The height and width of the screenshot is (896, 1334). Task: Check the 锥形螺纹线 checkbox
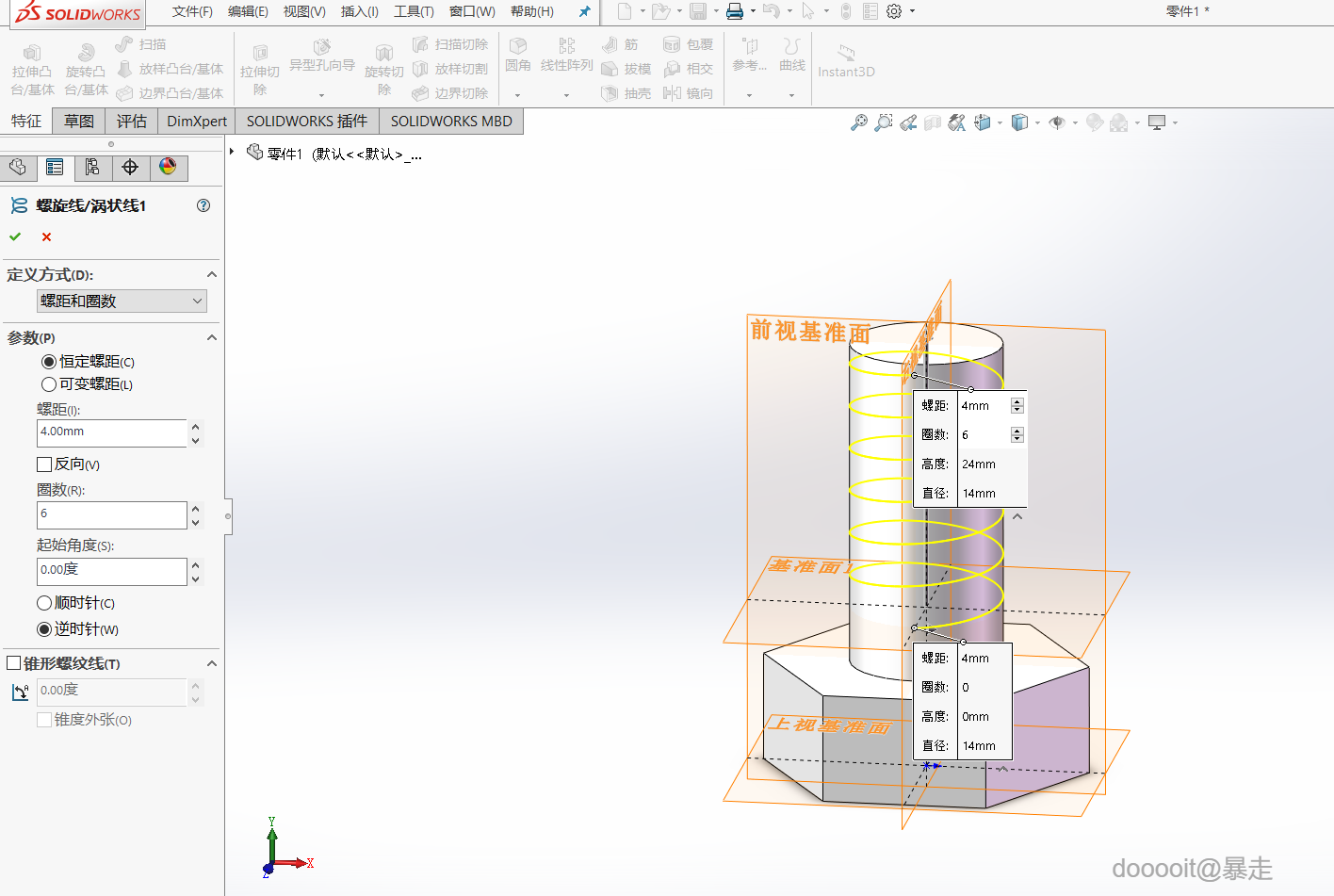(x=14, y=663)
